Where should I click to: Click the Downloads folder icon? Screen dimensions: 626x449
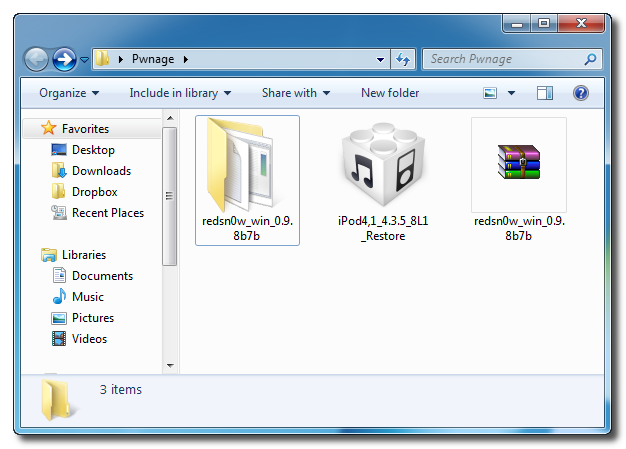[x=59, y=170]
